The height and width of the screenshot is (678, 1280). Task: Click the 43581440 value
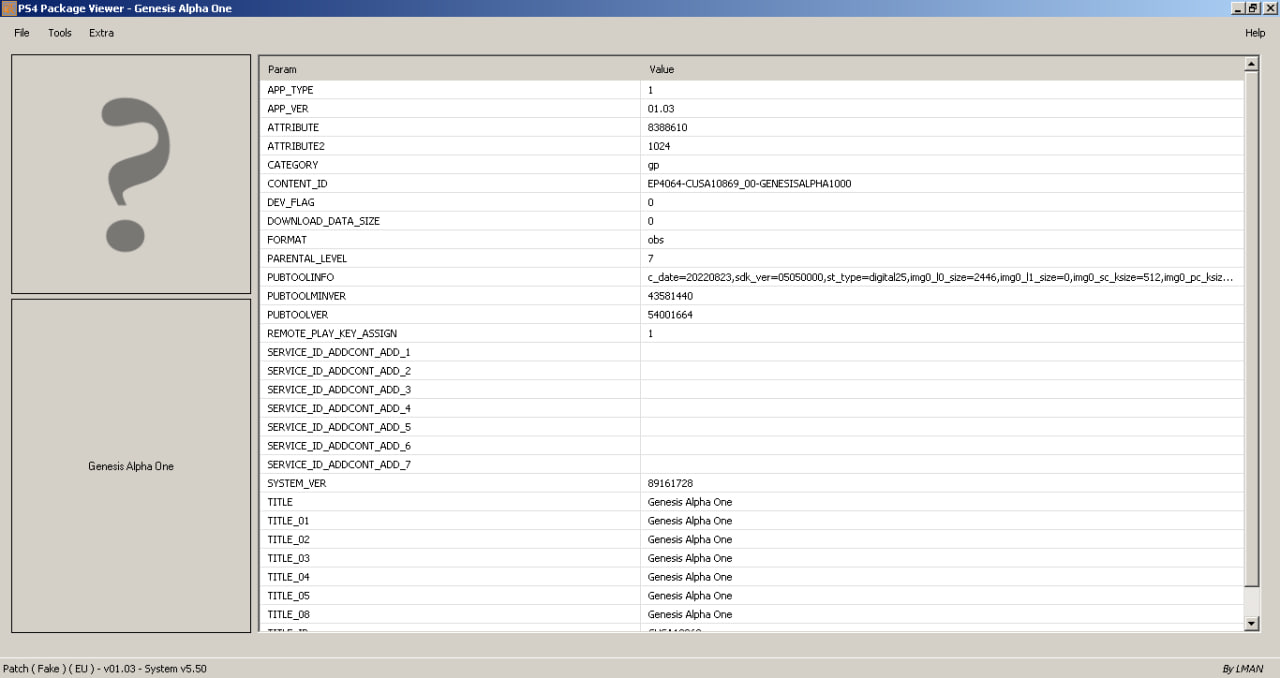[x=670, y=296]
